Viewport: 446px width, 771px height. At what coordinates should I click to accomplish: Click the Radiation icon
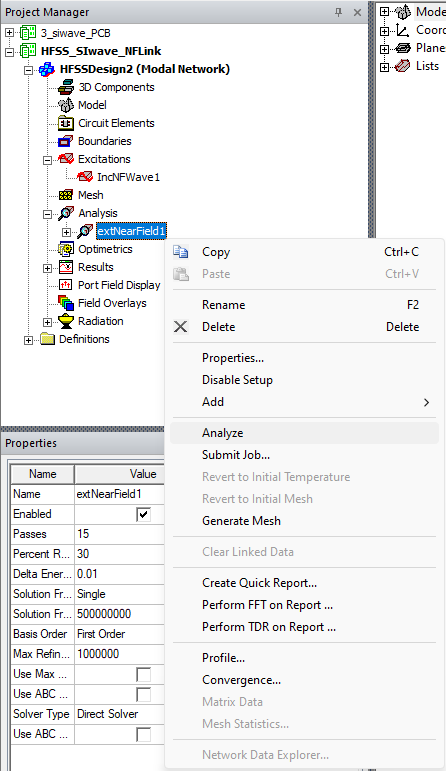coord(66,321)
